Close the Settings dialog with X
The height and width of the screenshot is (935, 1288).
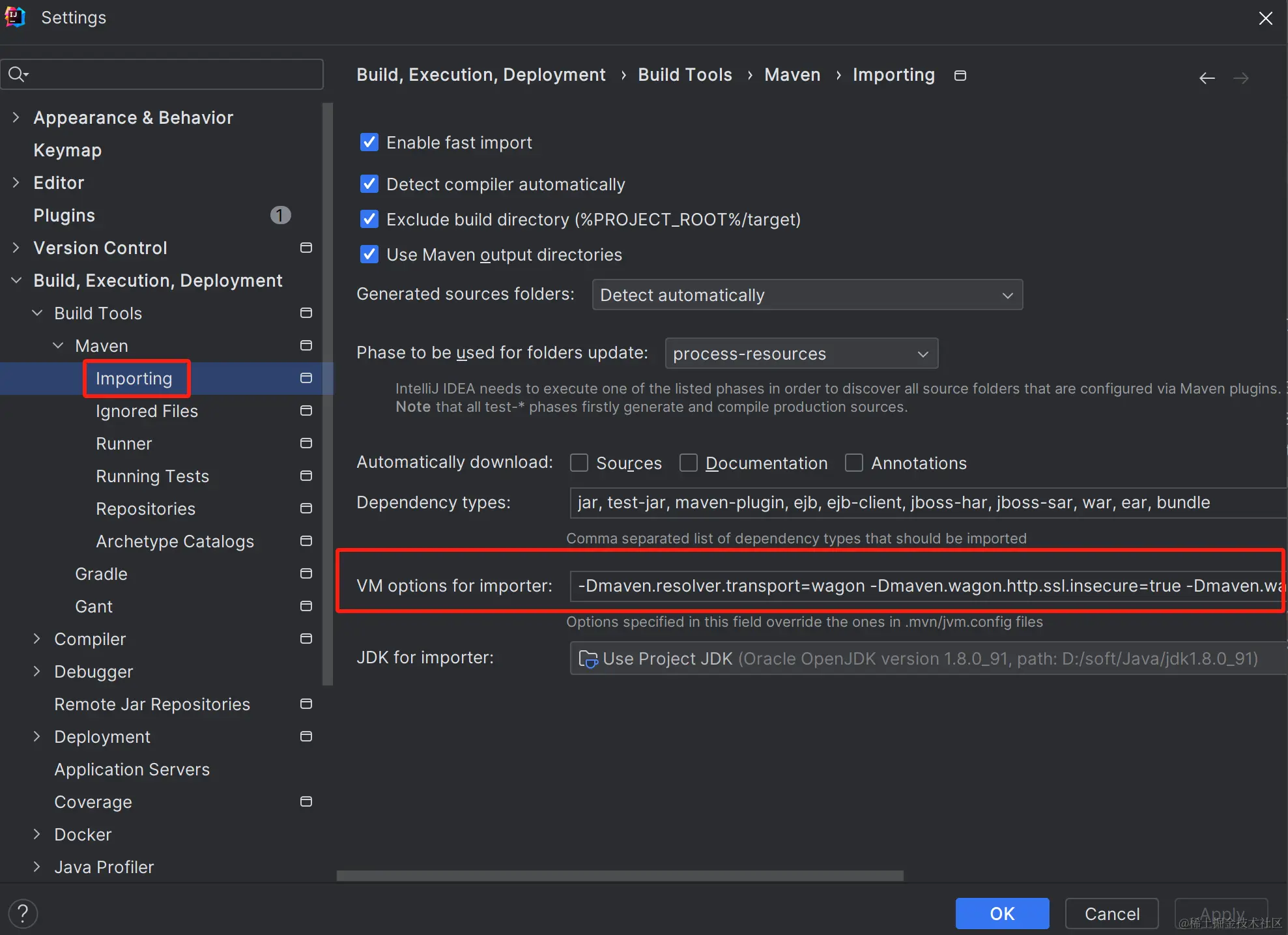pyautogui.click(x=1265, y=18)
